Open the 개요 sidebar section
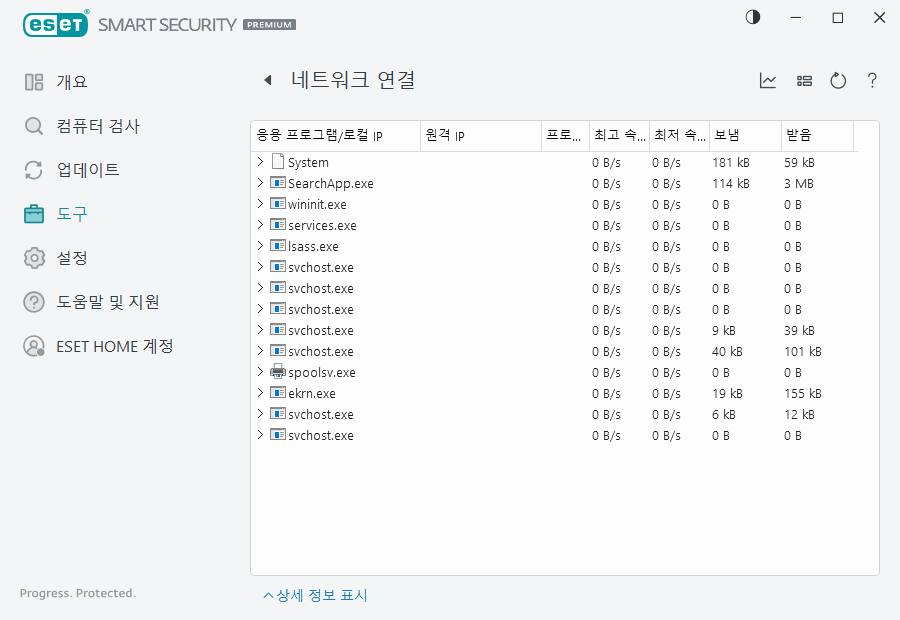The height and width of the screenshot is (620, 900). click(71, 82)
